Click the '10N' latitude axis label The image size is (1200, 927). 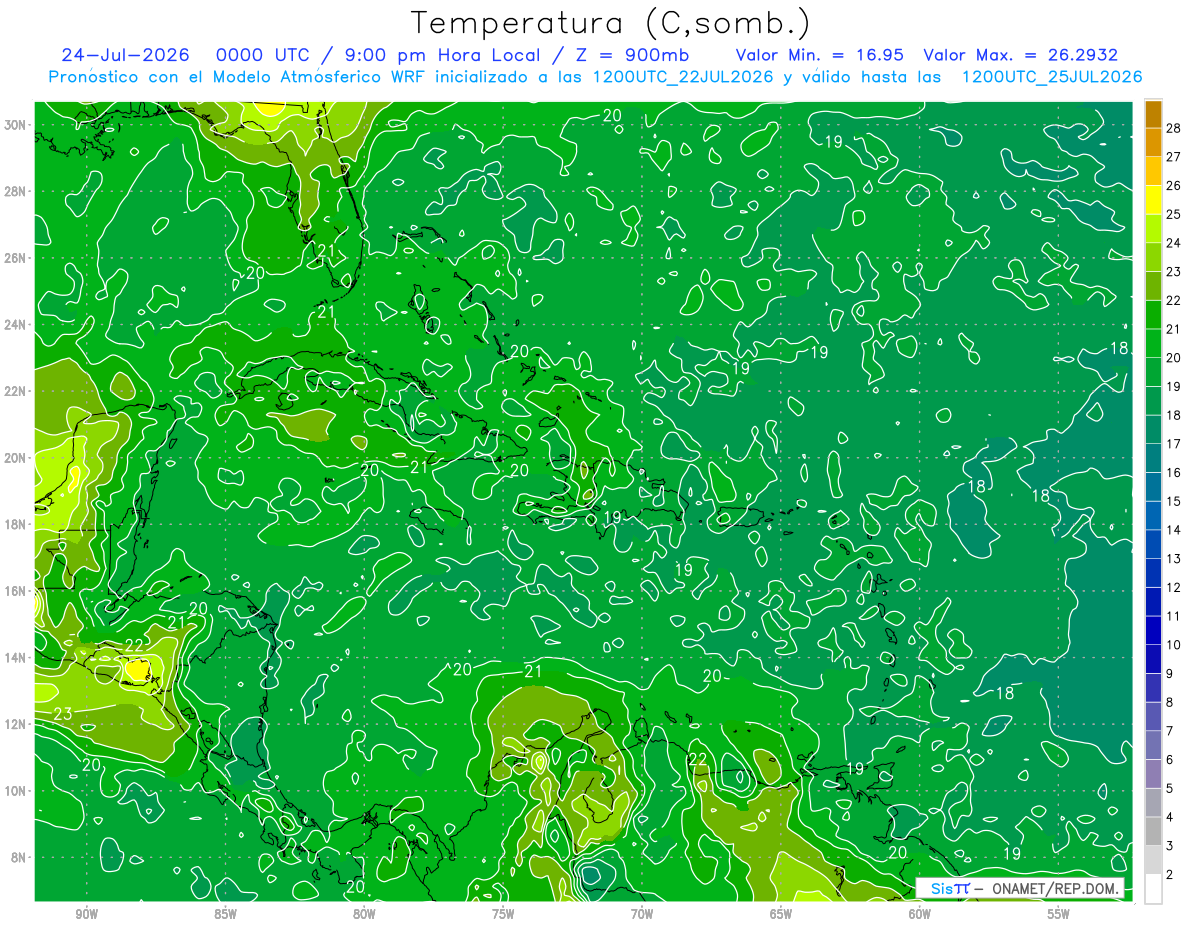[17, 791]
